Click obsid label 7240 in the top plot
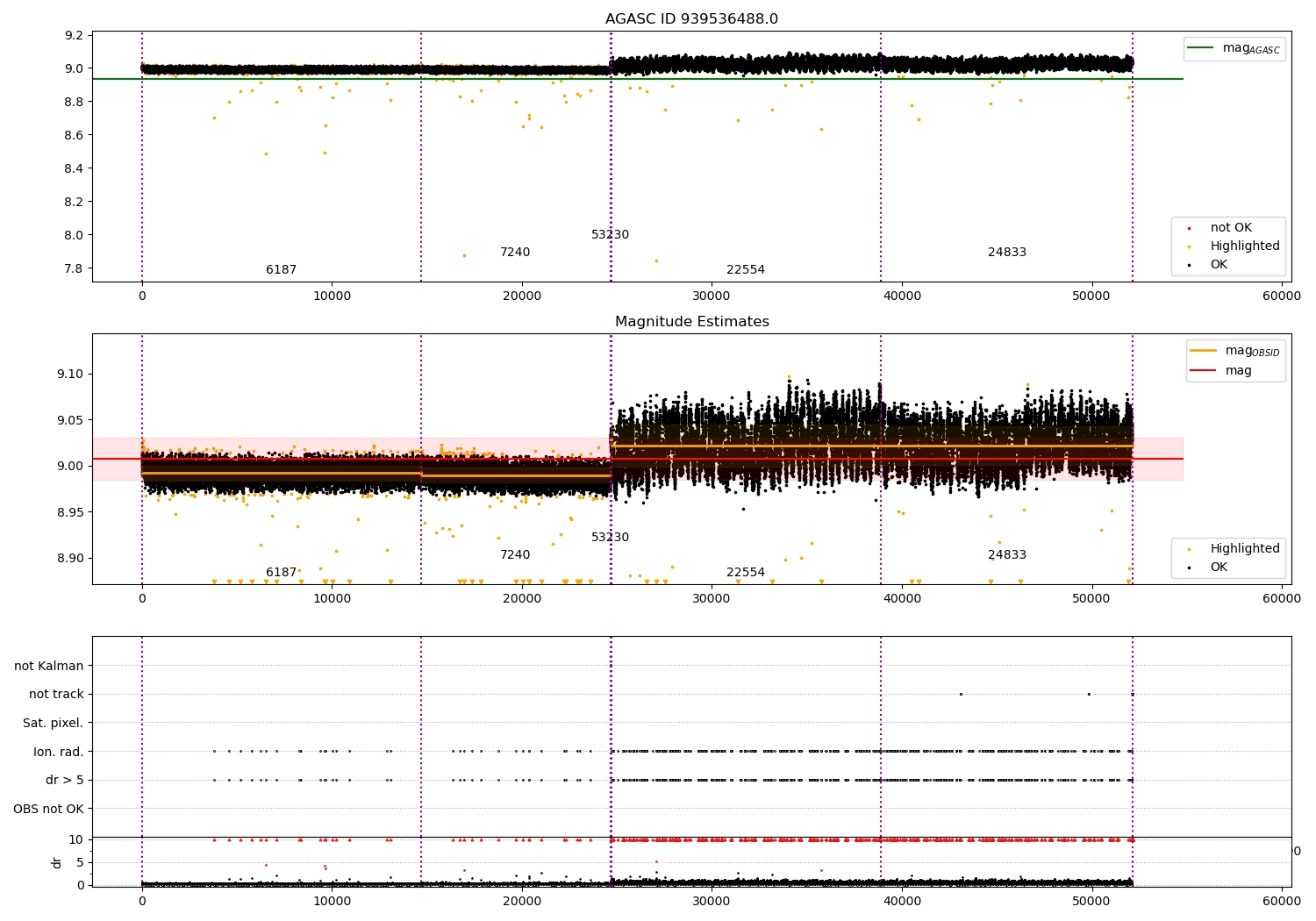The width and height of the screenshot is (1316, 921). pos(515,253)
